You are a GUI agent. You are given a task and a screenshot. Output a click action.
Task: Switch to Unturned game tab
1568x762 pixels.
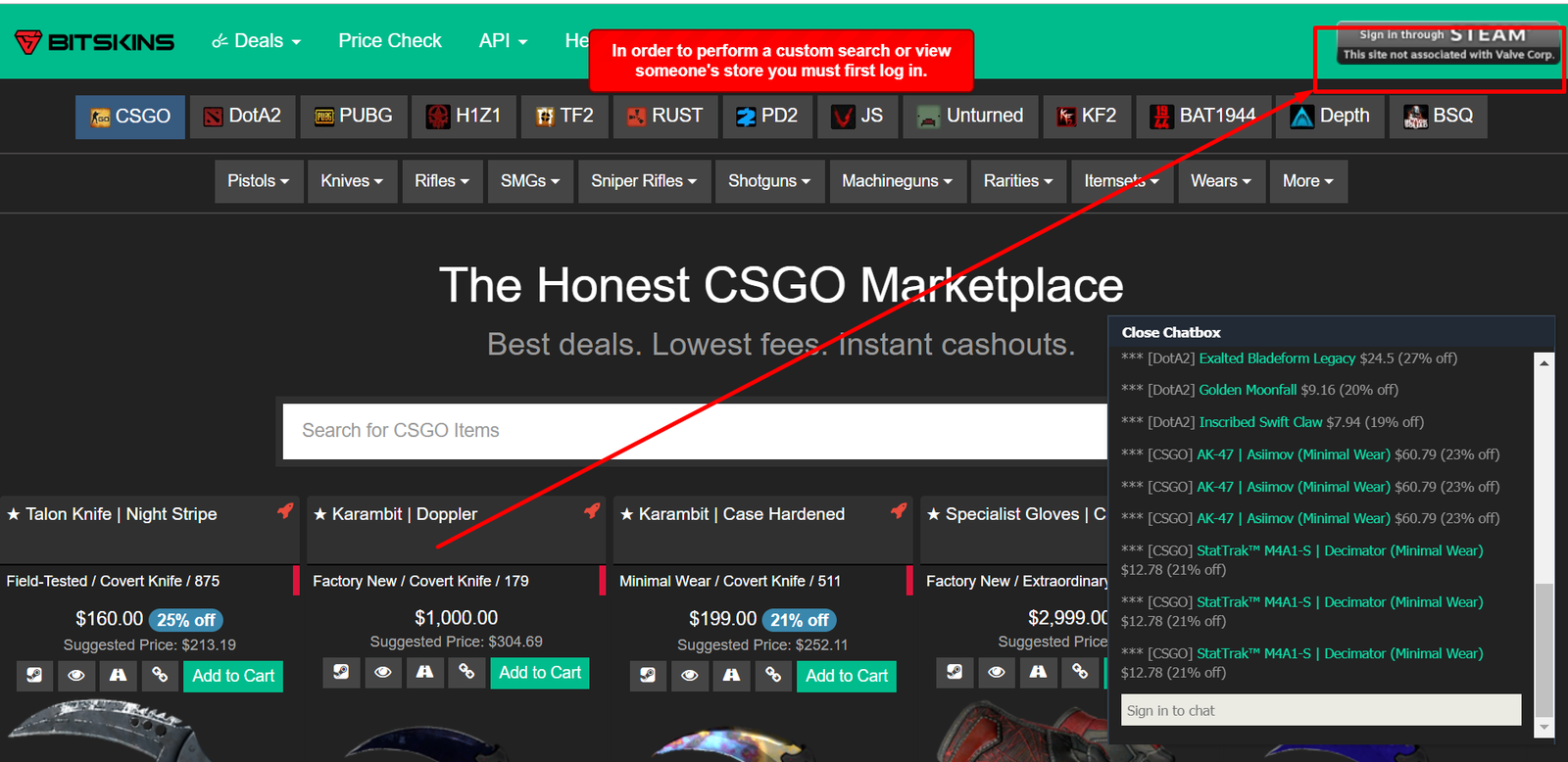(970, 117)
